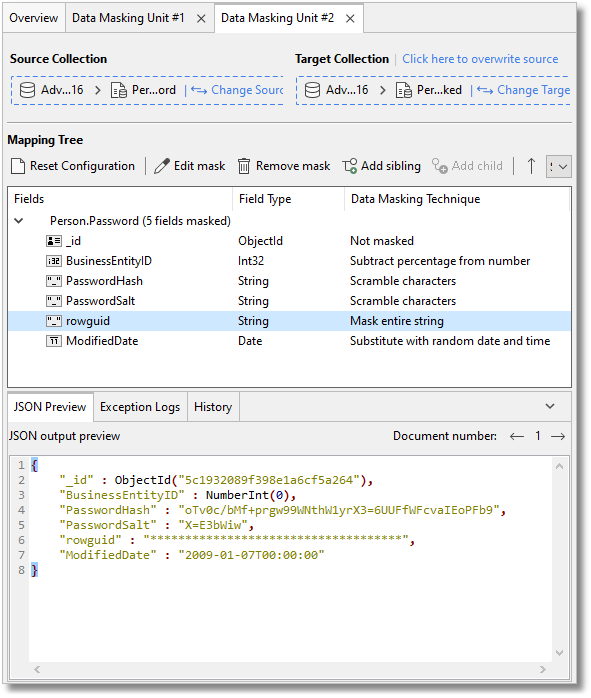Viewport: 591px width, 698px height.
Task: Go to previous document with left arrow
Action: tap(517, 436)
